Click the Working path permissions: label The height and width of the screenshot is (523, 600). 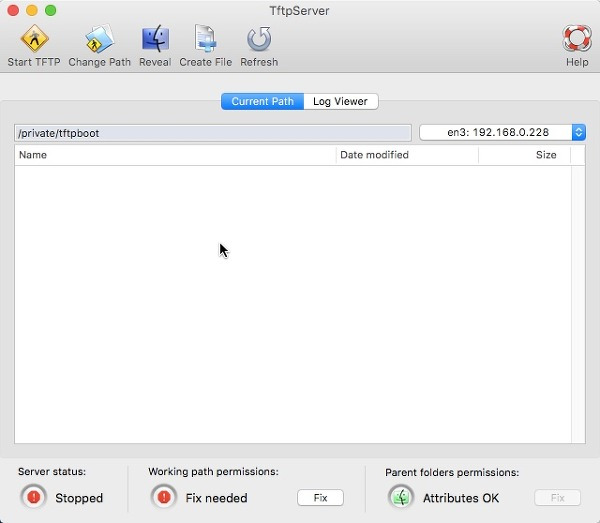214,472
